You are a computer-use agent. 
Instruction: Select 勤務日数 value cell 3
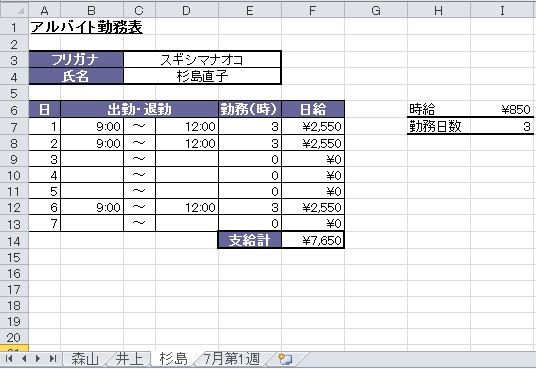tap(503, 126)
